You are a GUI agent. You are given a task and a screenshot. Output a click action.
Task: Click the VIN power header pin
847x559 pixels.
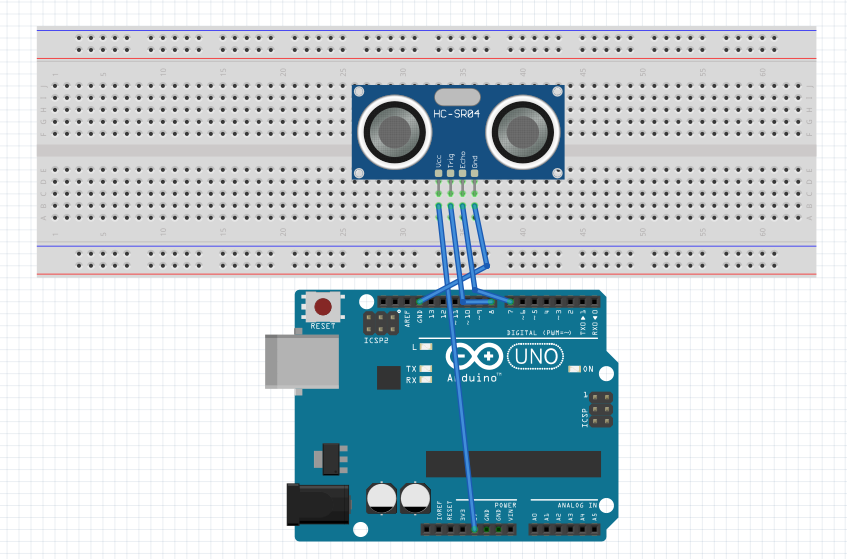point(510,529)
